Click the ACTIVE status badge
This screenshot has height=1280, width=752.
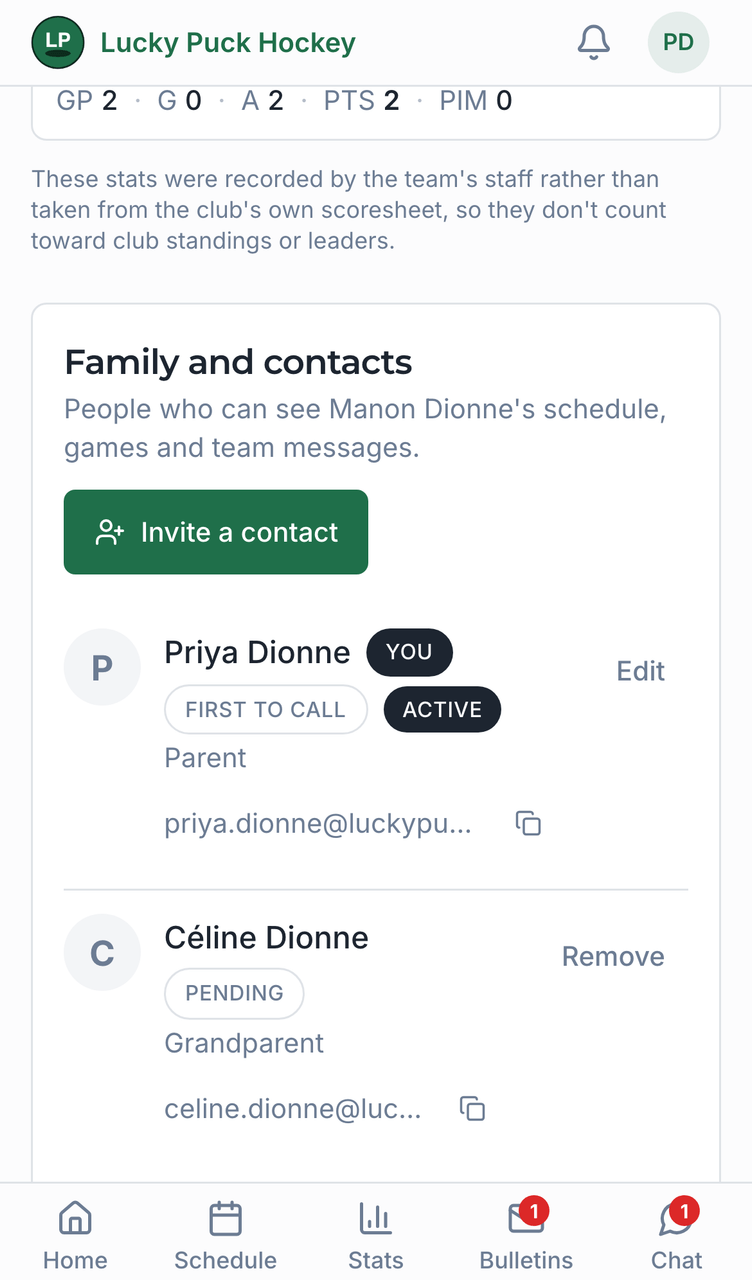(442, 710)
